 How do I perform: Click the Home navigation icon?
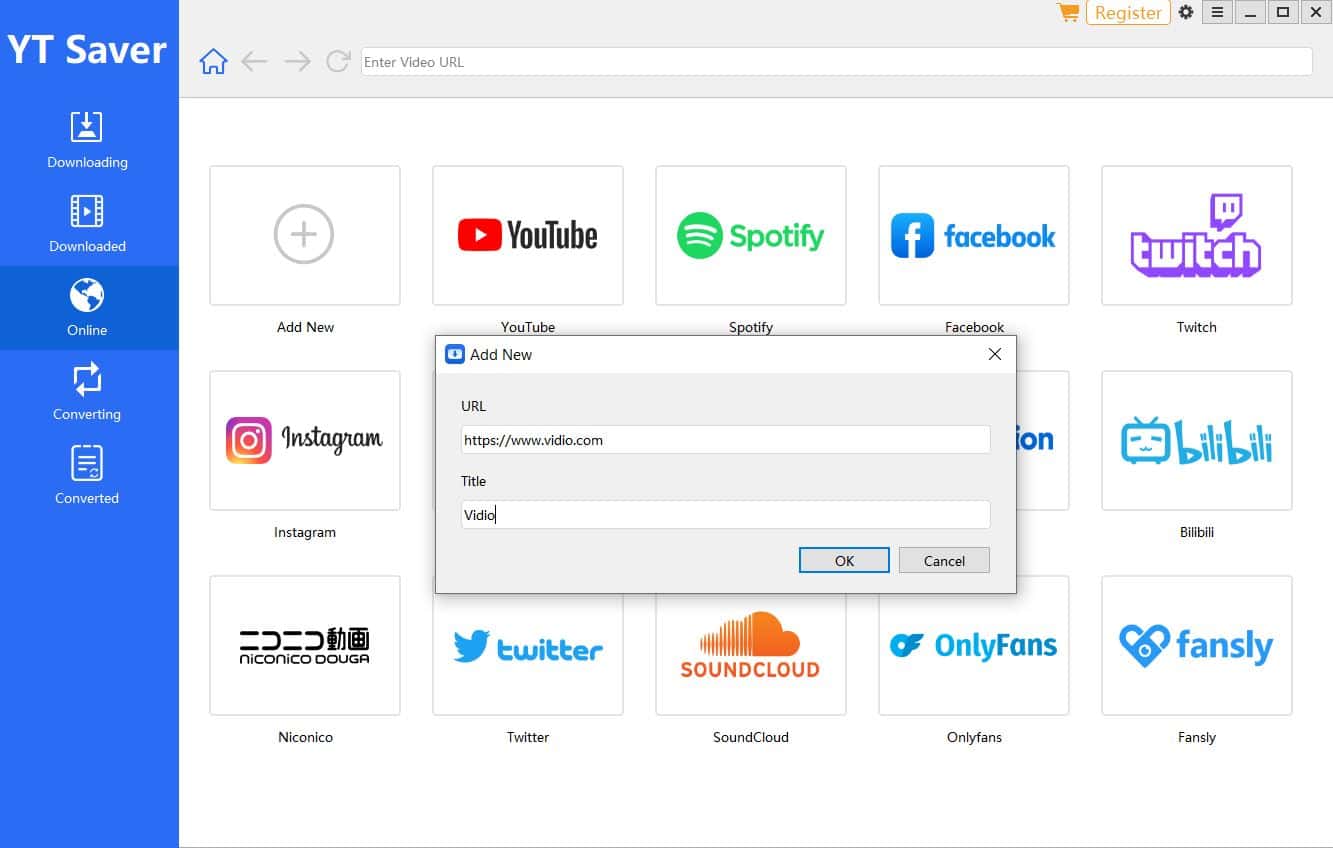pos(213,61)
